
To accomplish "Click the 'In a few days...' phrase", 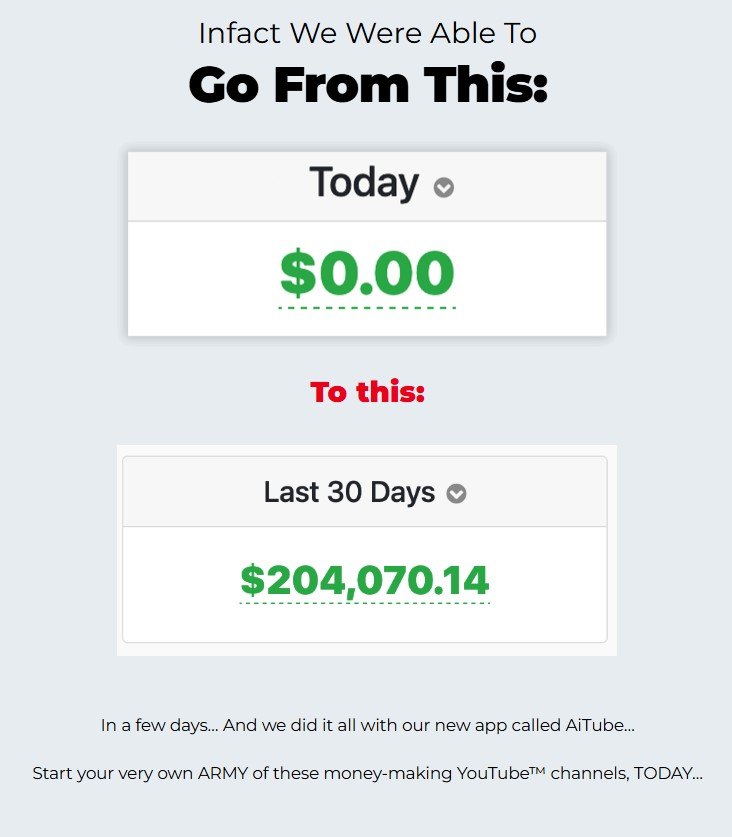I will [159, 726].
